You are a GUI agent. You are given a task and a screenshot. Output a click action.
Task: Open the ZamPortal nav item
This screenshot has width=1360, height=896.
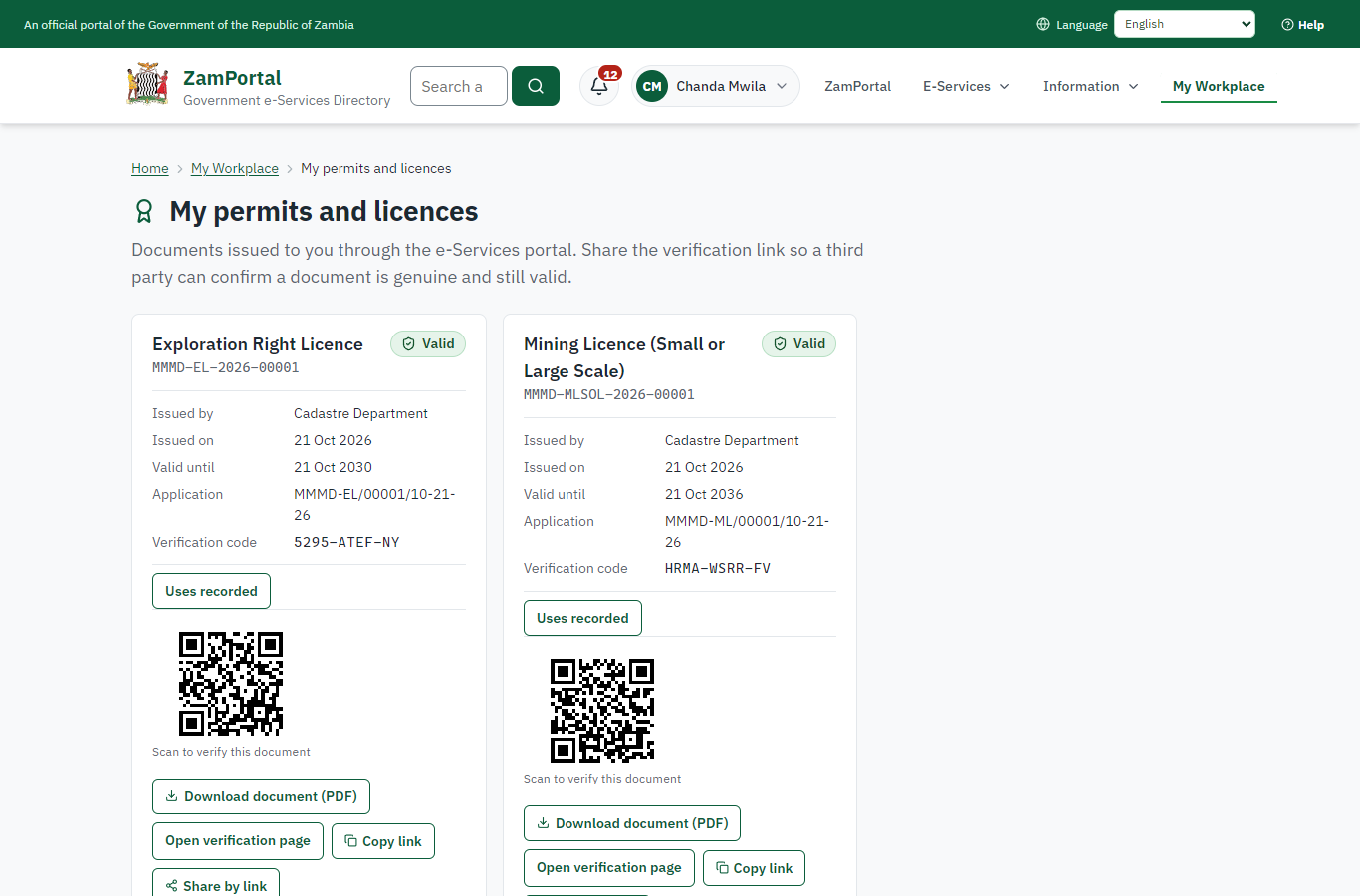(857, 86)
